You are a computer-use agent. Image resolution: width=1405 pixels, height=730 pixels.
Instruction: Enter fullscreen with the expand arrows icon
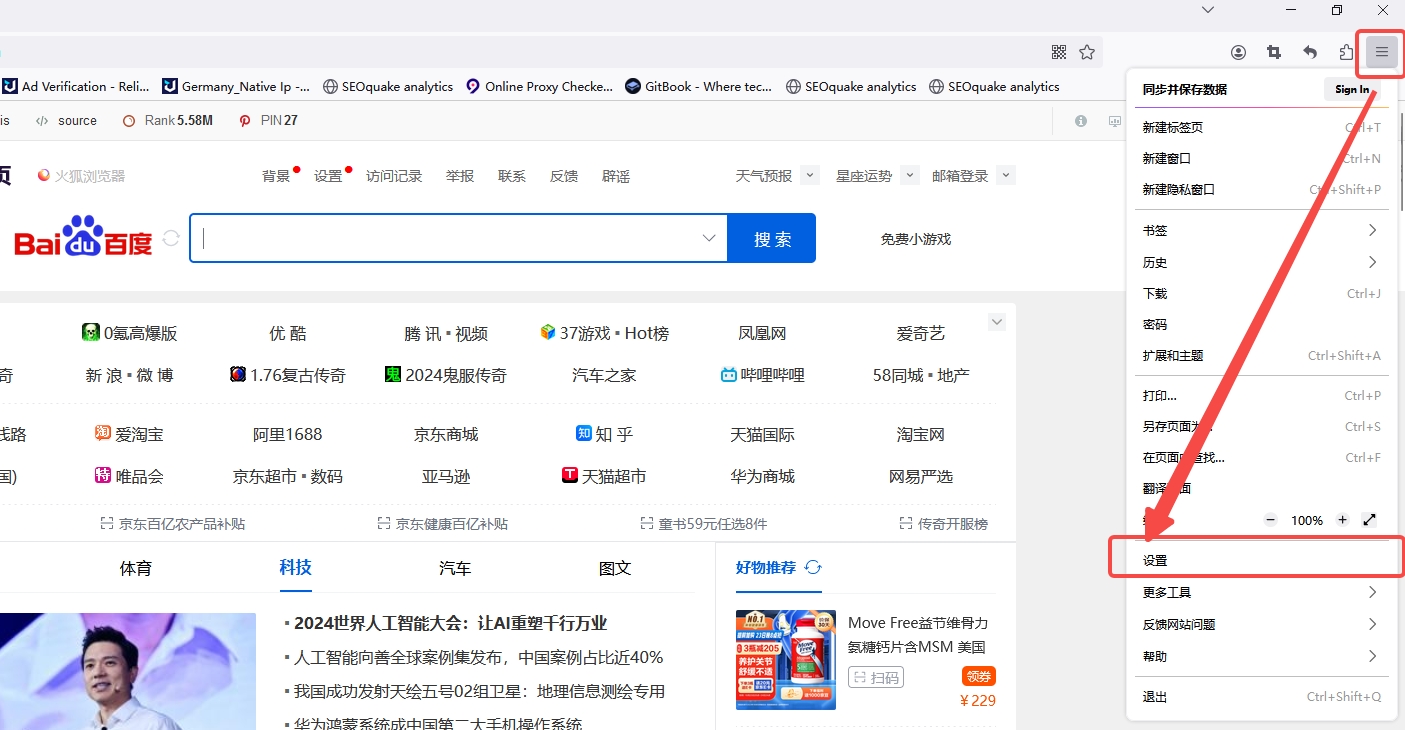(1370, 520)
